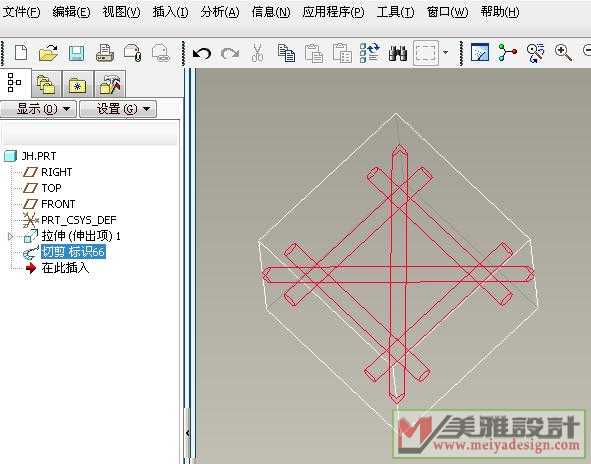Save the model with the floppy icon
Screen dimensions: 591x464
pyautogui.click(x=77, y=53)
